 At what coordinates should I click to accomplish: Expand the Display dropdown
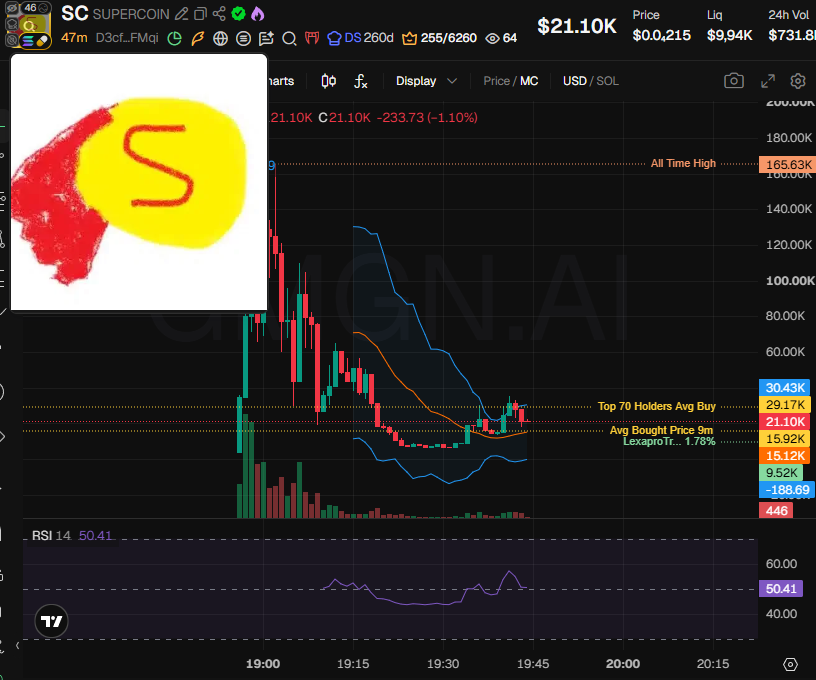(426, 81)
